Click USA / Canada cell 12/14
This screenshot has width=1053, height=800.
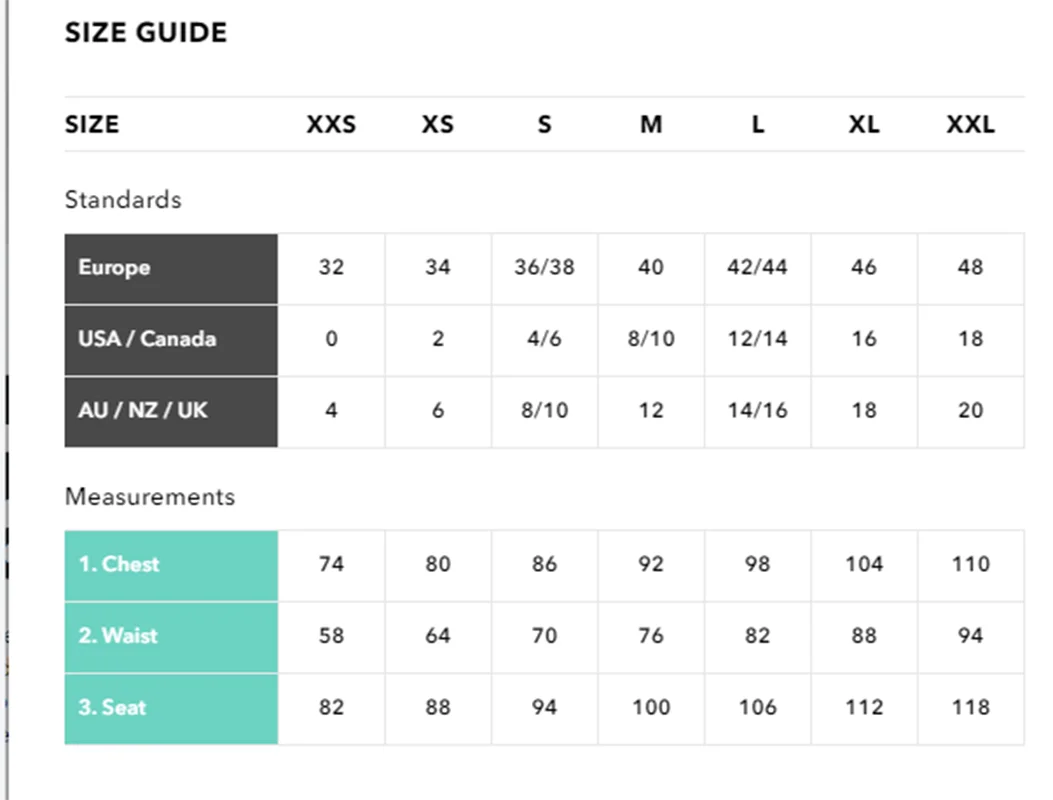point(757,339)
